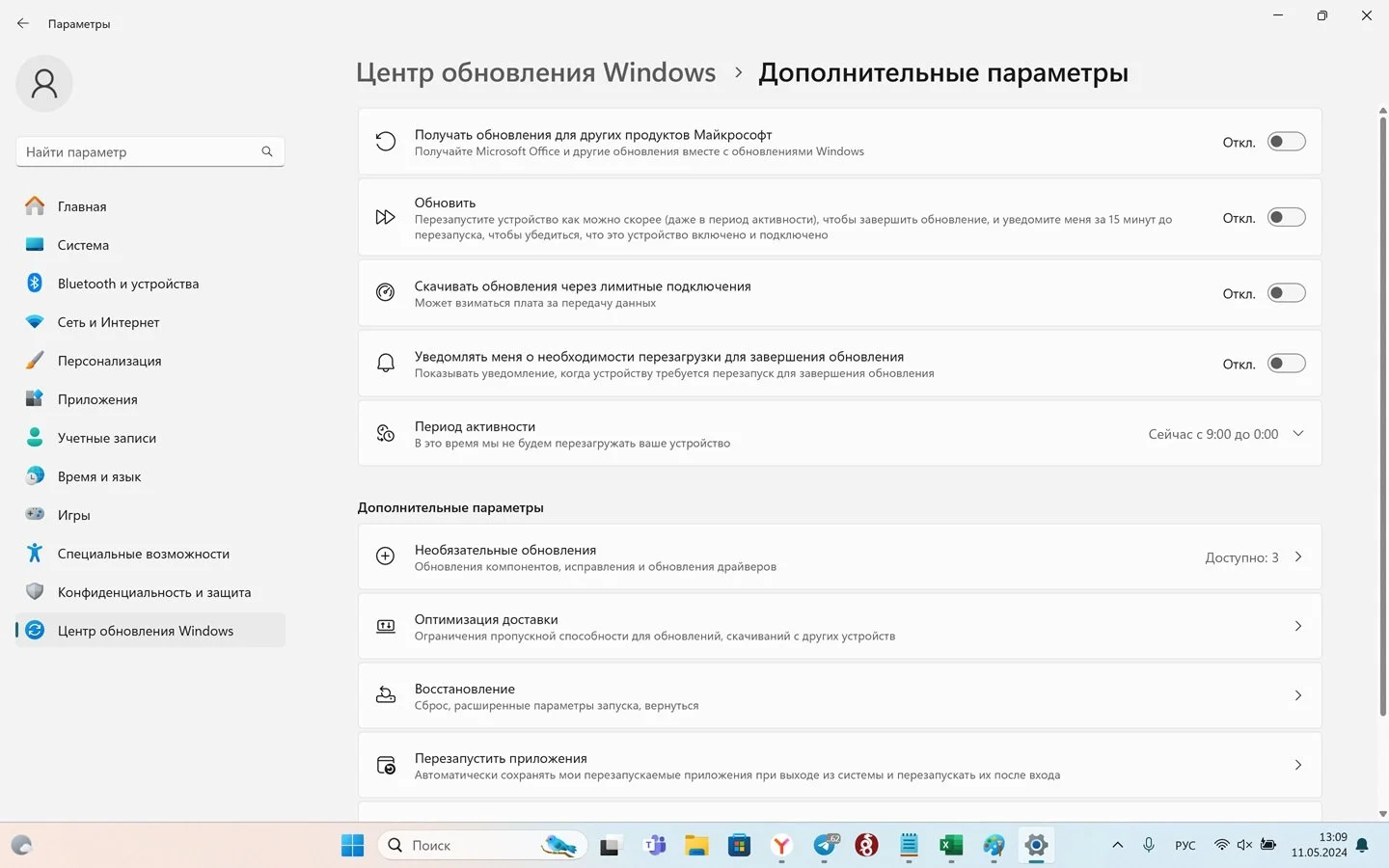Click the vertical scrollbar of settings page

(x=1382, y=415)
